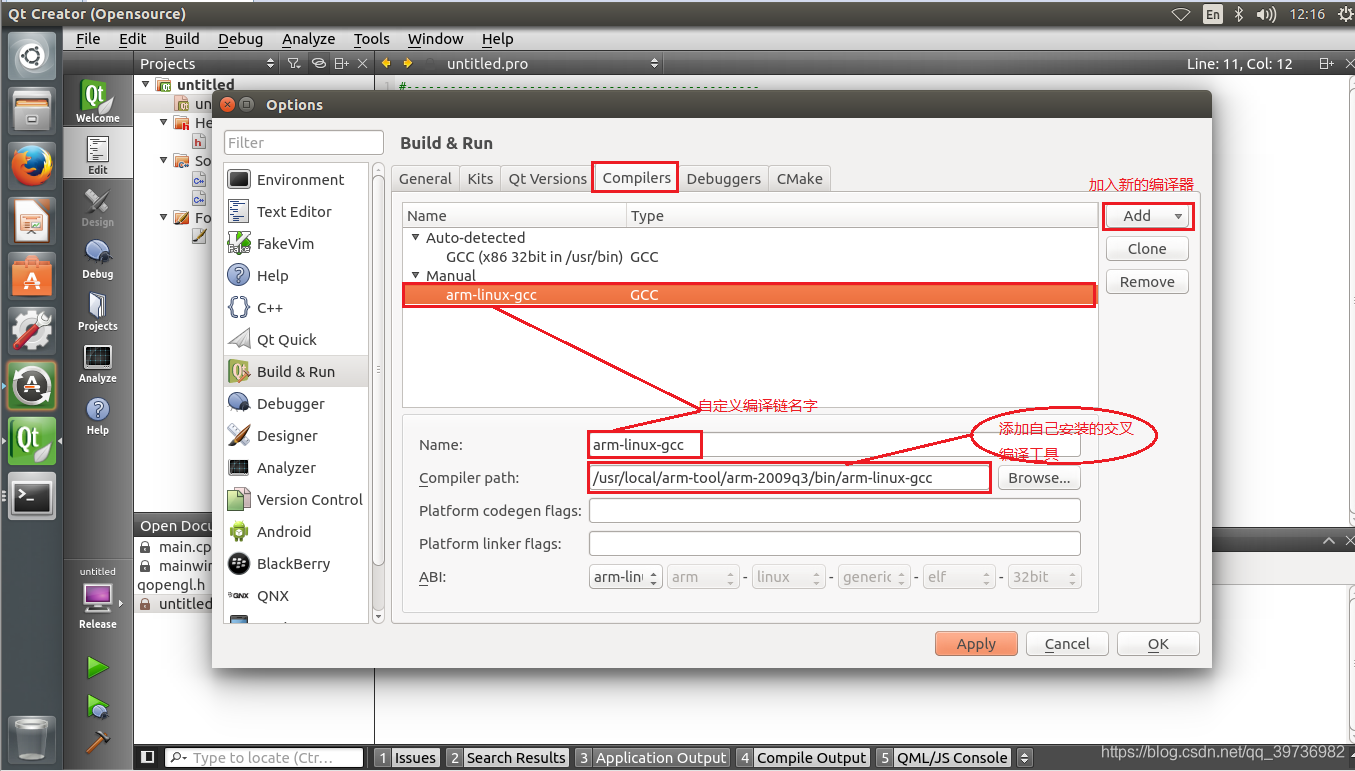Show the Compile Output pane
The height and width of the screenshot is (771, 1355).
point(802,758)
